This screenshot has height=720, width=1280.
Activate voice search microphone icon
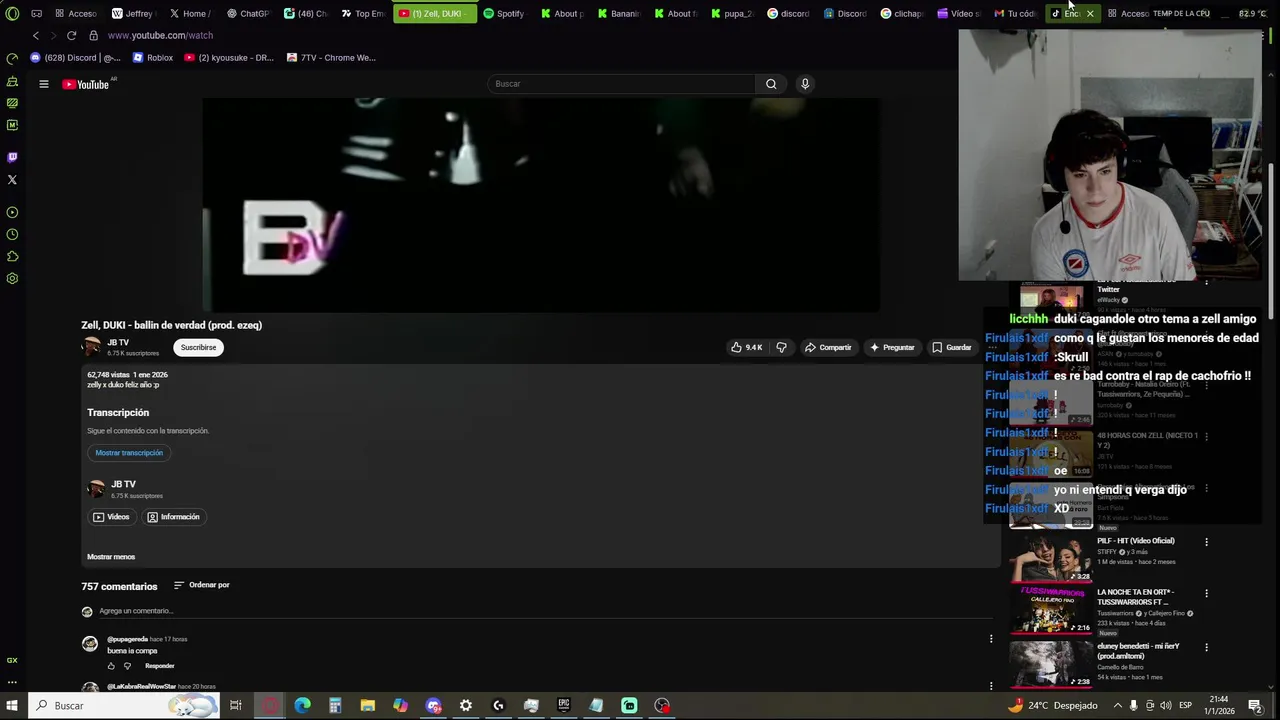tap(805, 84)
